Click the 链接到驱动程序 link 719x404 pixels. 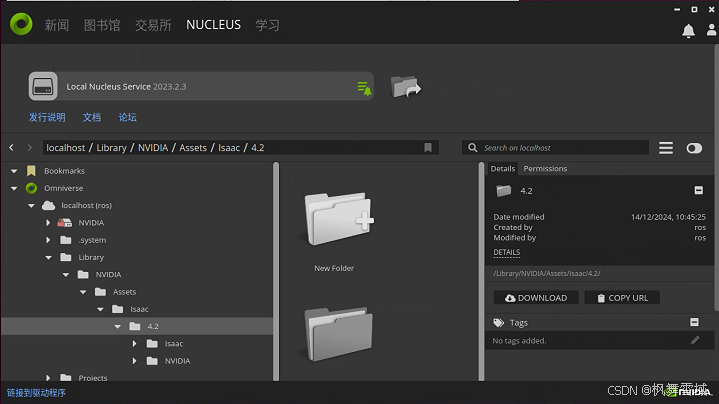coord(36,393)
